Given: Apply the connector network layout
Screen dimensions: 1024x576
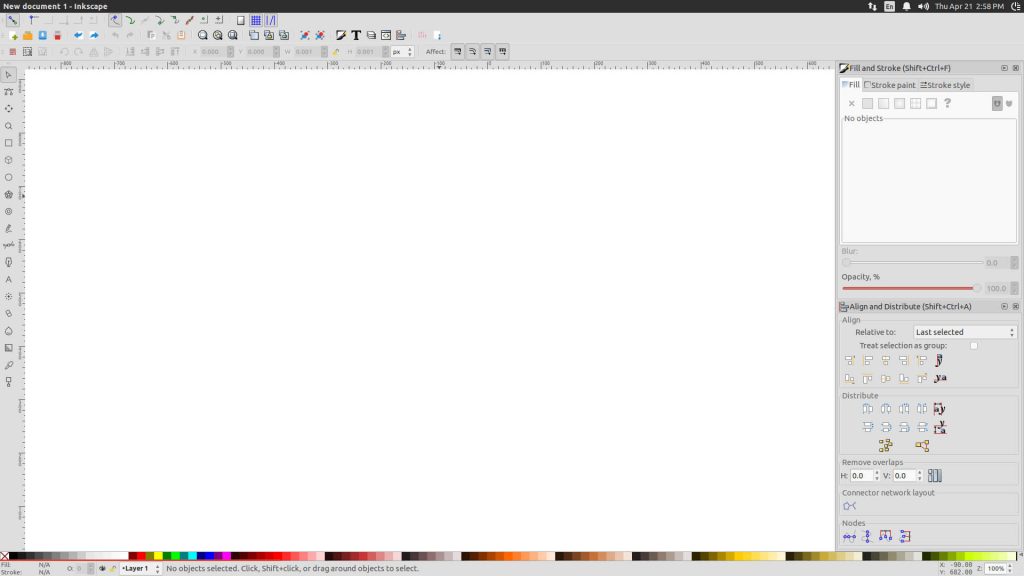Looking at the screenshot, I should tap(849, 505).
